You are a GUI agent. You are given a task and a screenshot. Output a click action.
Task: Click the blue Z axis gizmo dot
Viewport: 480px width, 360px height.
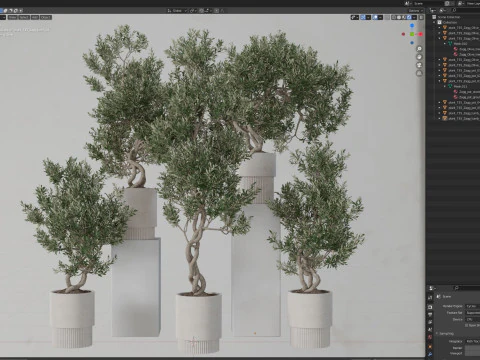412,25
